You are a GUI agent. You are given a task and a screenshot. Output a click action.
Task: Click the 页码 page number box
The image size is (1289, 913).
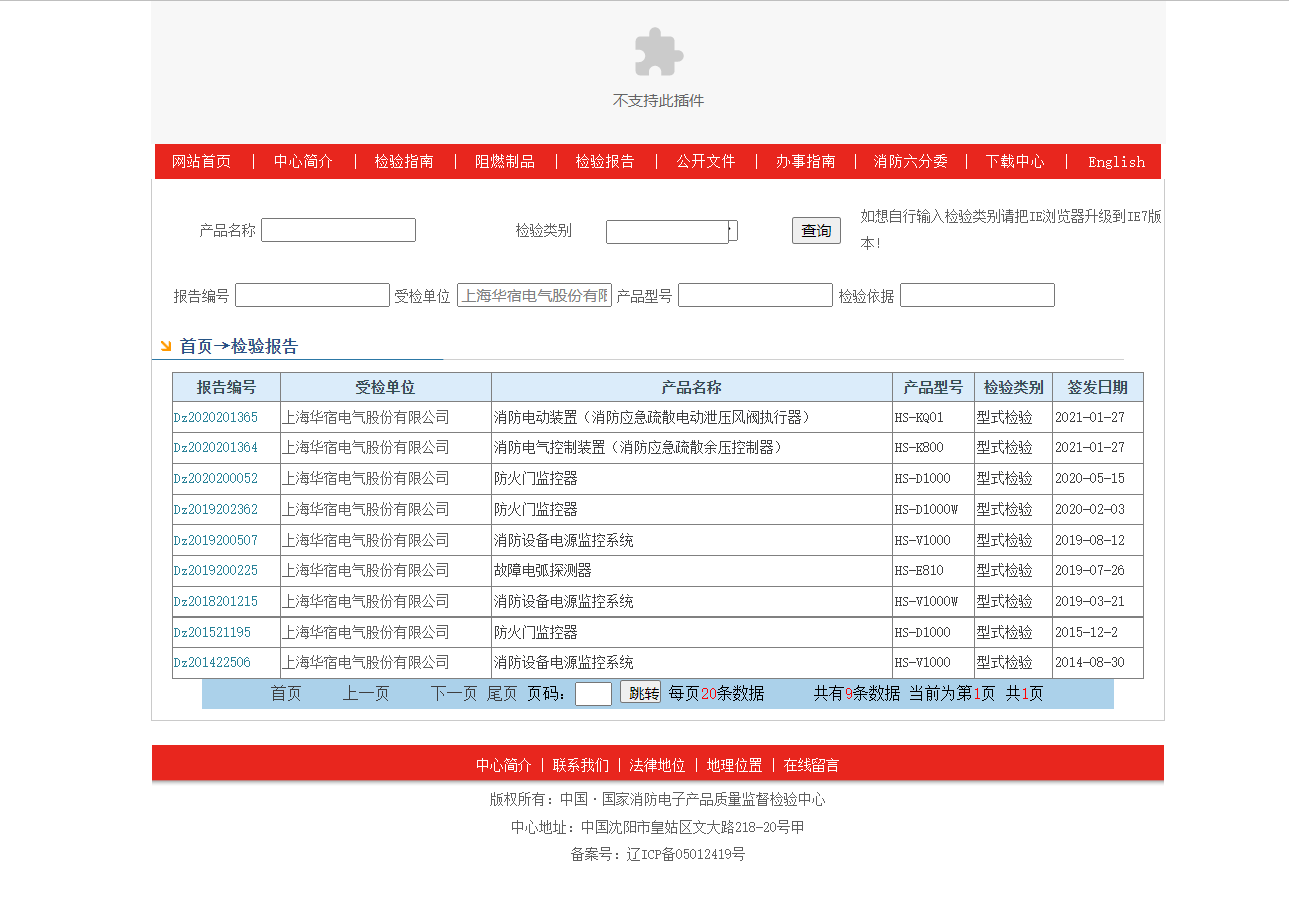pos(593,694)
